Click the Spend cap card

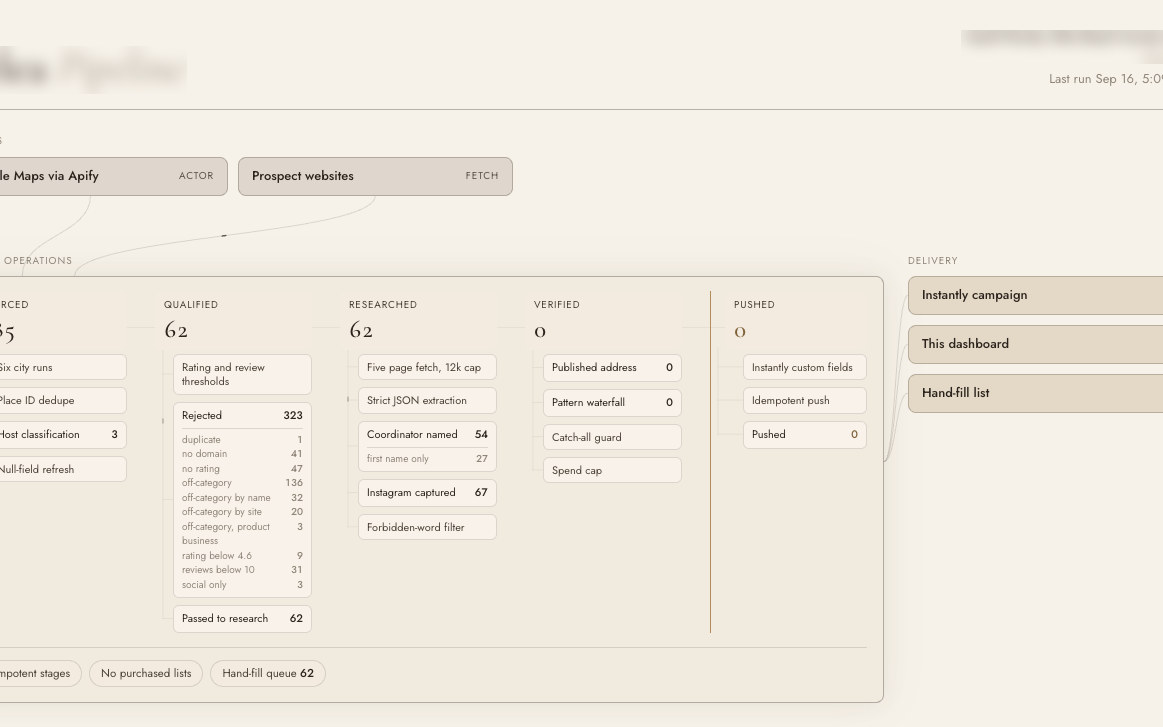click(613, 470)
